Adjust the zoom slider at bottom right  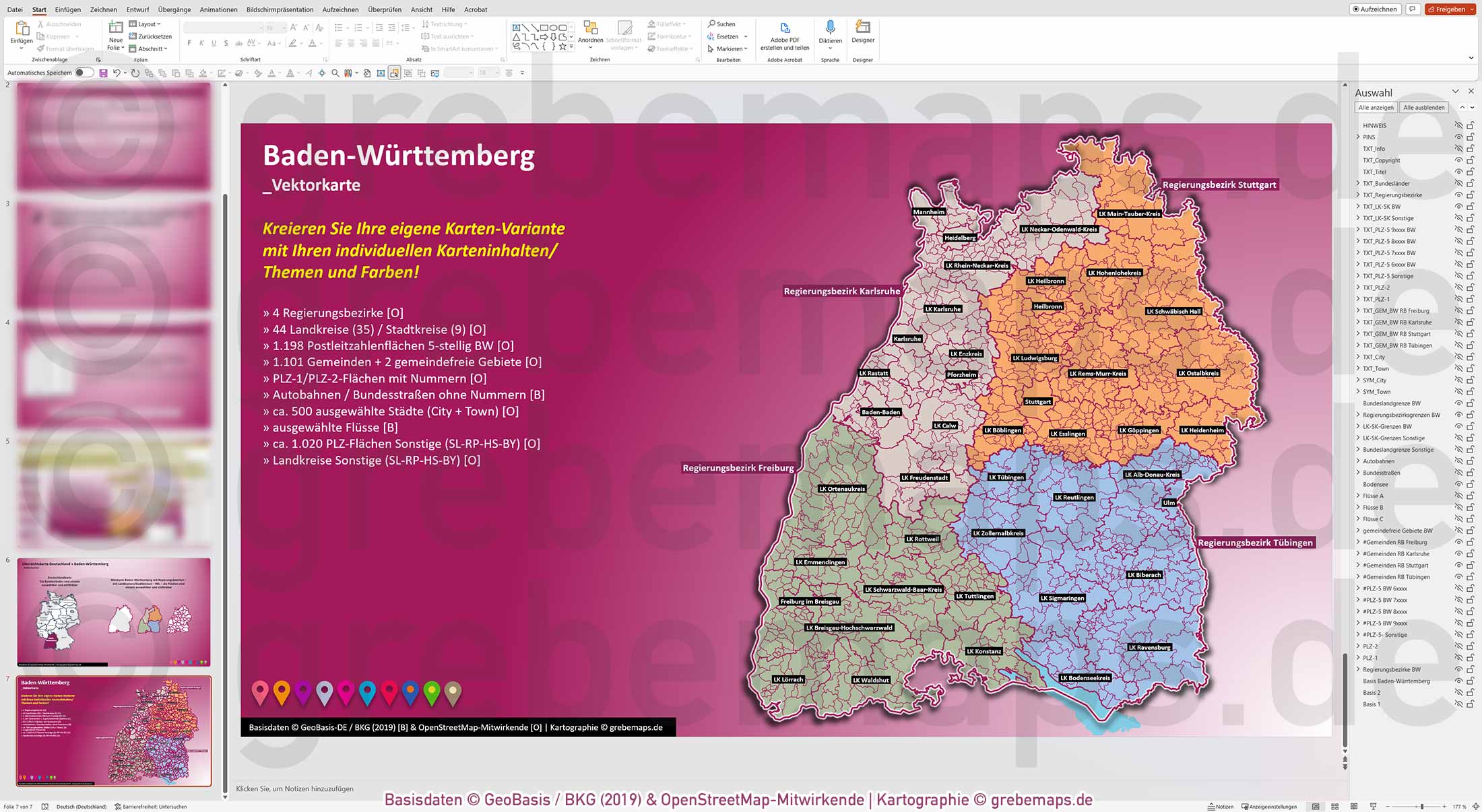(x=1422, y=806)
